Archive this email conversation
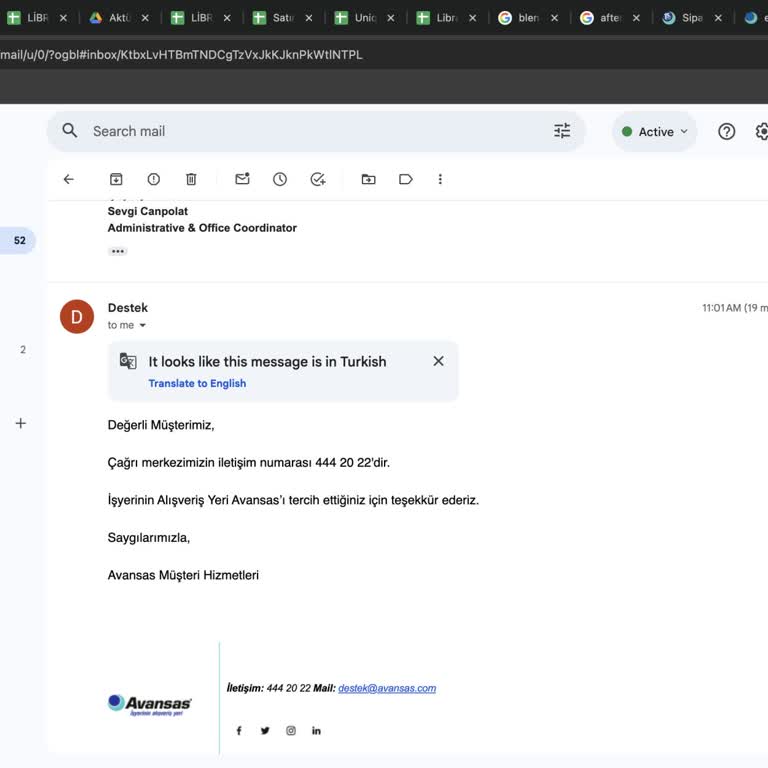Image resolution: width=768 pixels, height=768 pixels. [116, 179]
